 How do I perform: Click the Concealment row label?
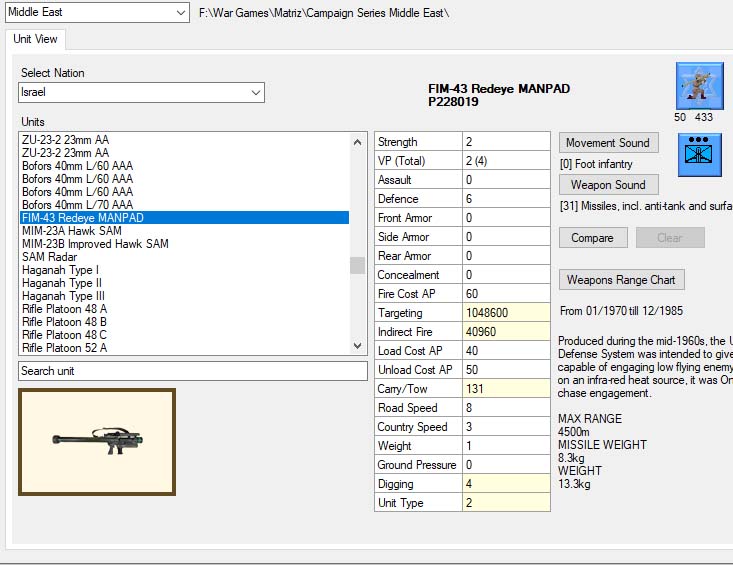click(418, 275)
